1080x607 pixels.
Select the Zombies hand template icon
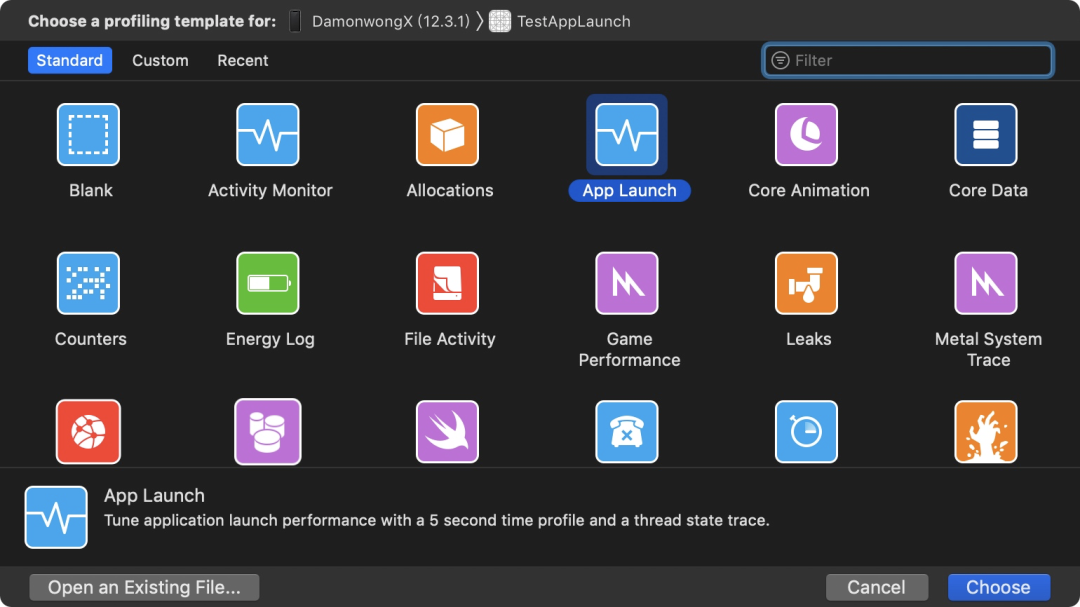986,431
